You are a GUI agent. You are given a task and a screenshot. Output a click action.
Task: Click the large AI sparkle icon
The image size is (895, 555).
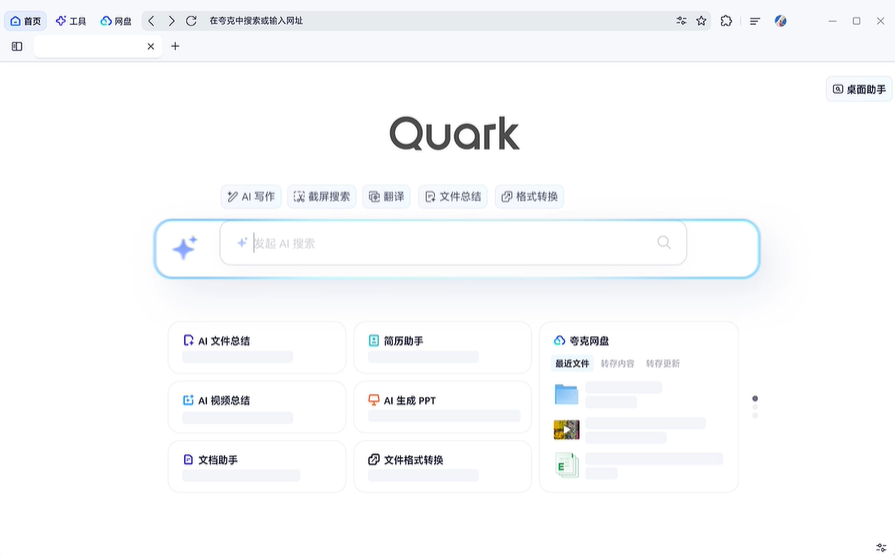click(x=185, y=248)
